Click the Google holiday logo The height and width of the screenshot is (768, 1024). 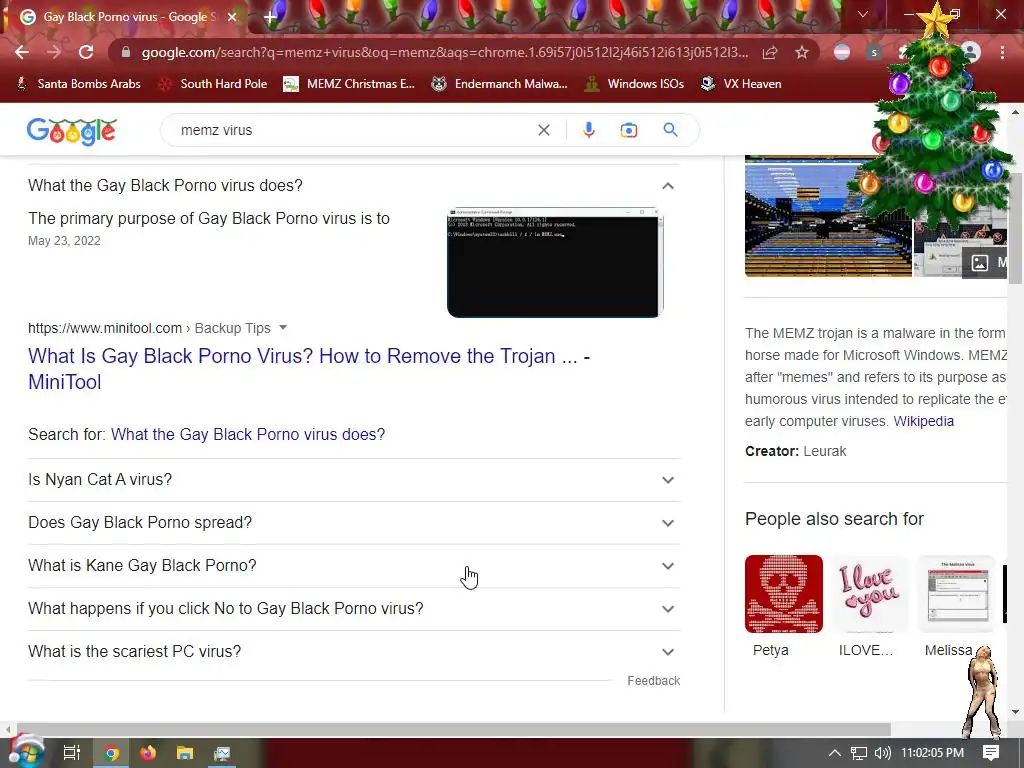(72, 131)
